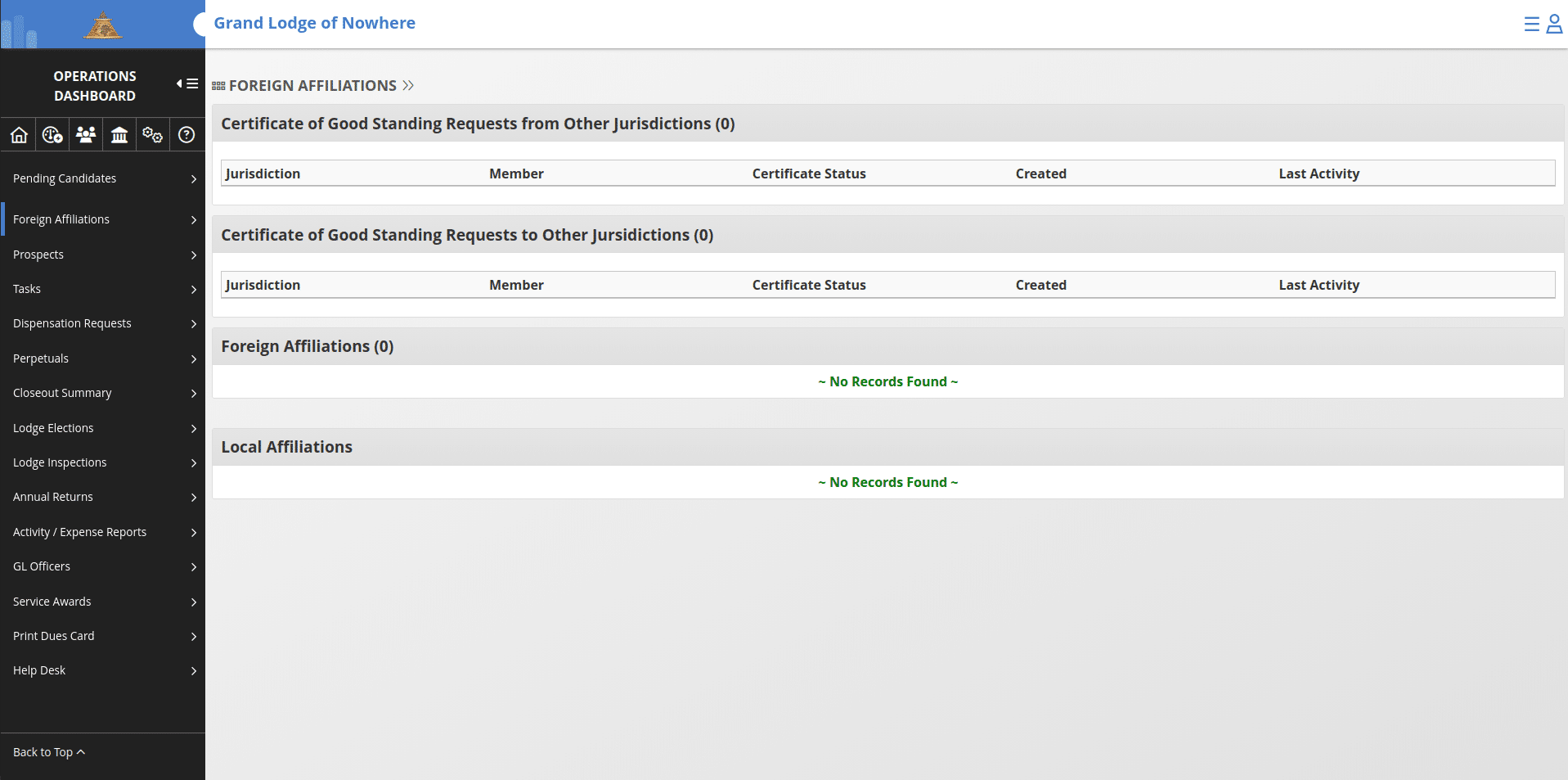This screenshot has width=1568, height=780.
Task: Expand Service Awards chevron
Action: point(194,602)
